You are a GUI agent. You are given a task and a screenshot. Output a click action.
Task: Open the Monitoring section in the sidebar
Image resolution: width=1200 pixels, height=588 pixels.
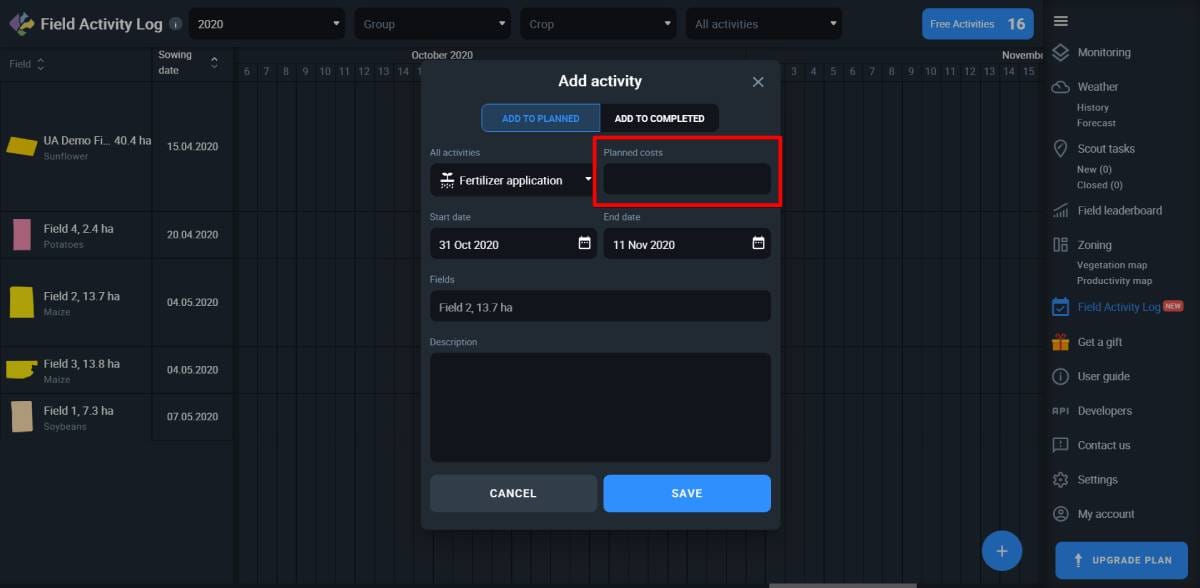pyautogui.click(x=1060, y=52)
